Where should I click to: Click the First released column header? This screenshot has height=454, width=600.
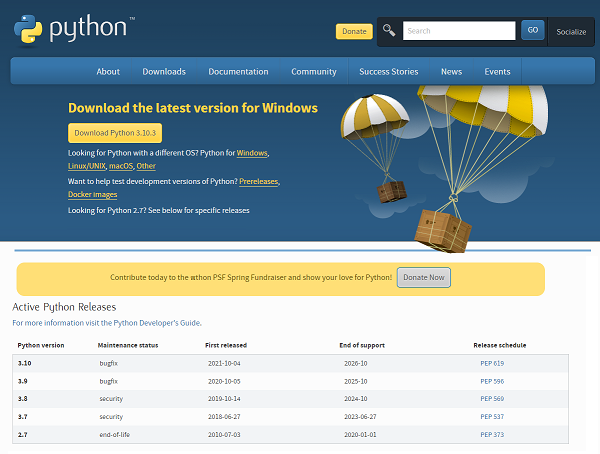pyautogui.click(x=226, y=345)
